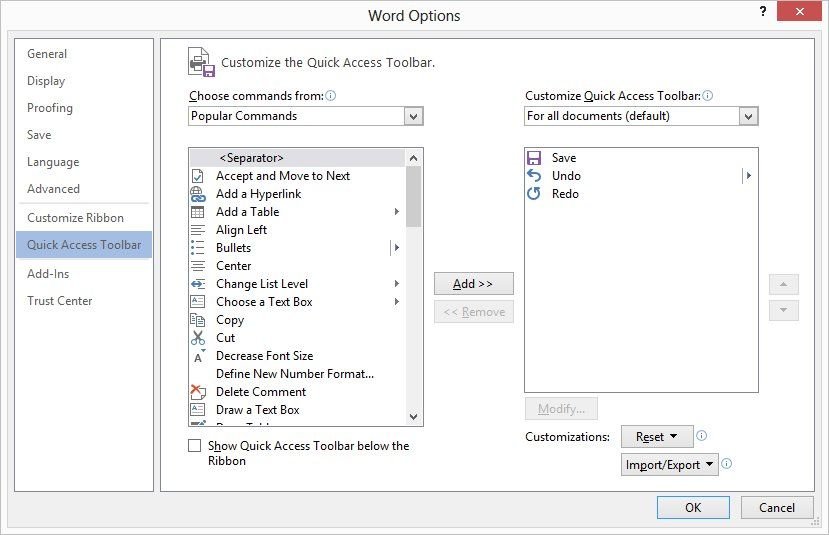
Task: Choose the Add a Table grid icon
Action: pyautogui.click(x=197, y=212)
